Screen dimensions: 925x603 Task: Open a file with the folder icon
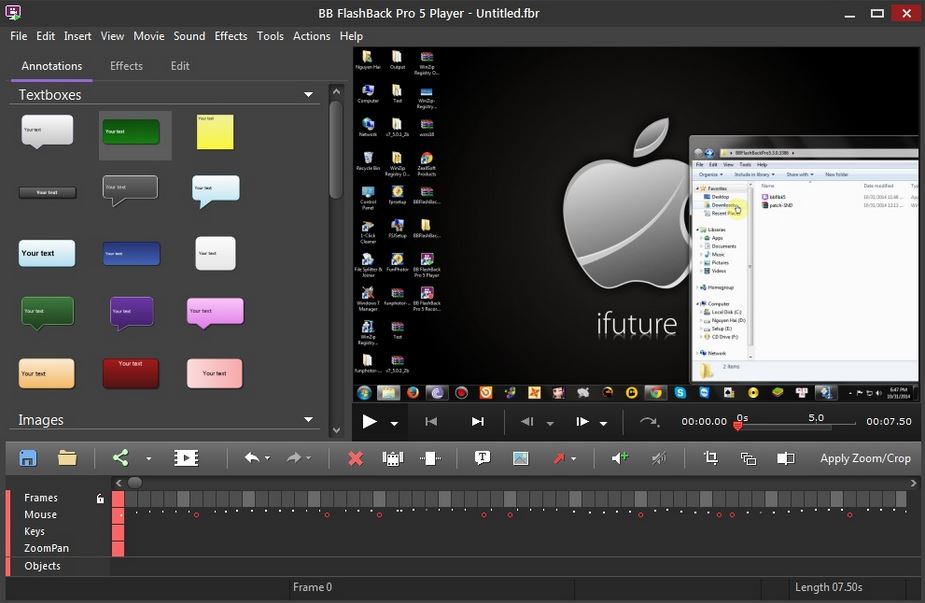coord(67,458)
